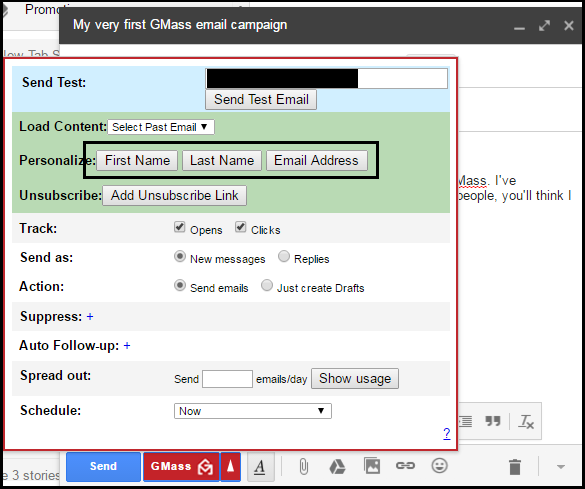Screen dimensions: 585x489
Task: Toggle Opens tracking checkbox
Action: point(180,227)
